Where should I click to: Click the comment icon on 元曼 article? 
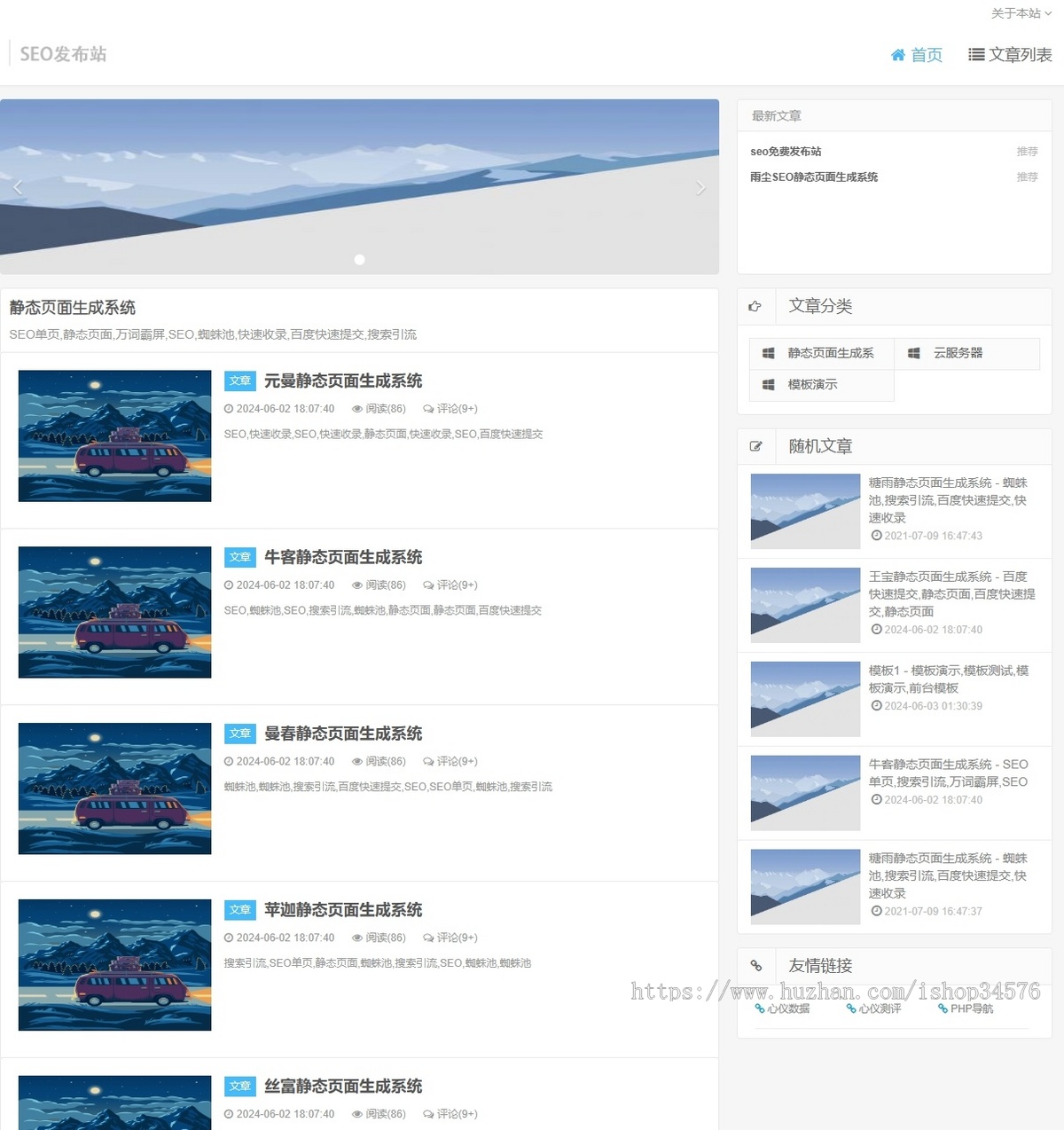428,410
